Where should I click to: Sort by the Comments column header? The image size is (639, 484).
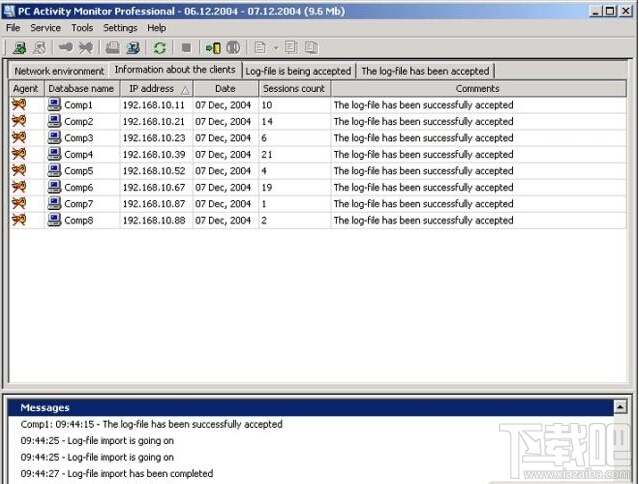[x=478, y=88]
